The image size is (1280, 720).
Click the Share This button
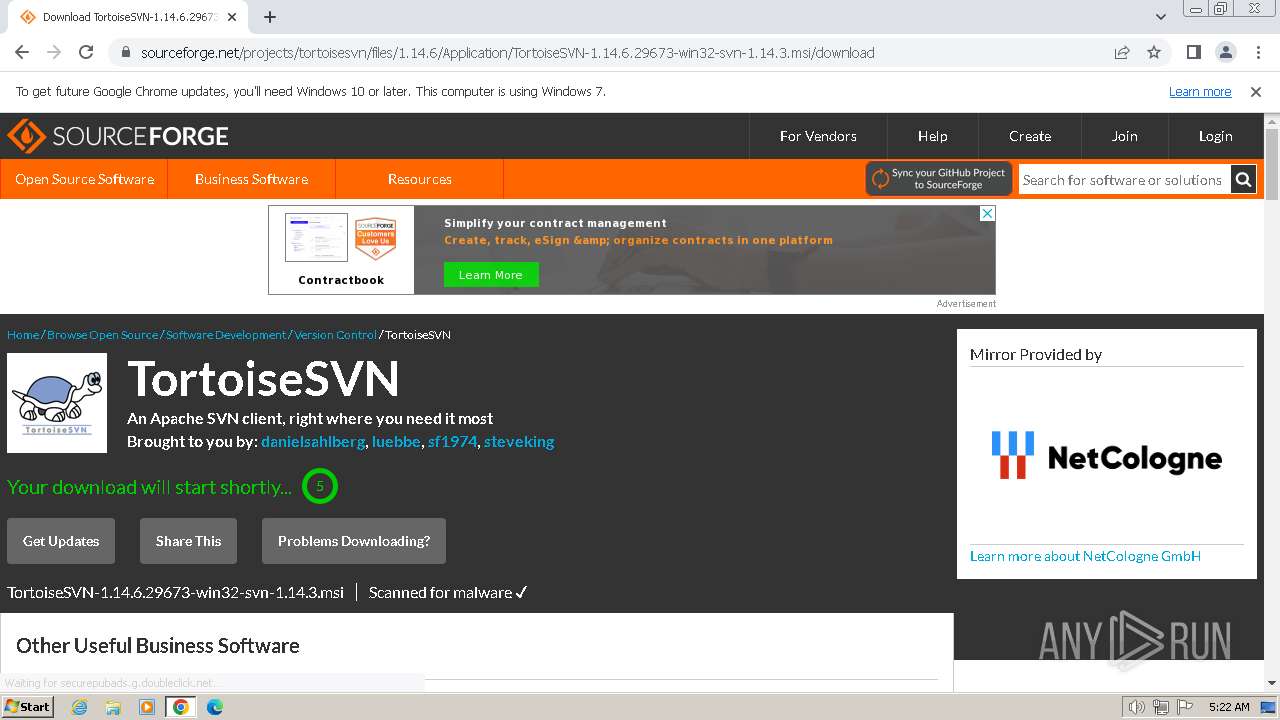188,541
